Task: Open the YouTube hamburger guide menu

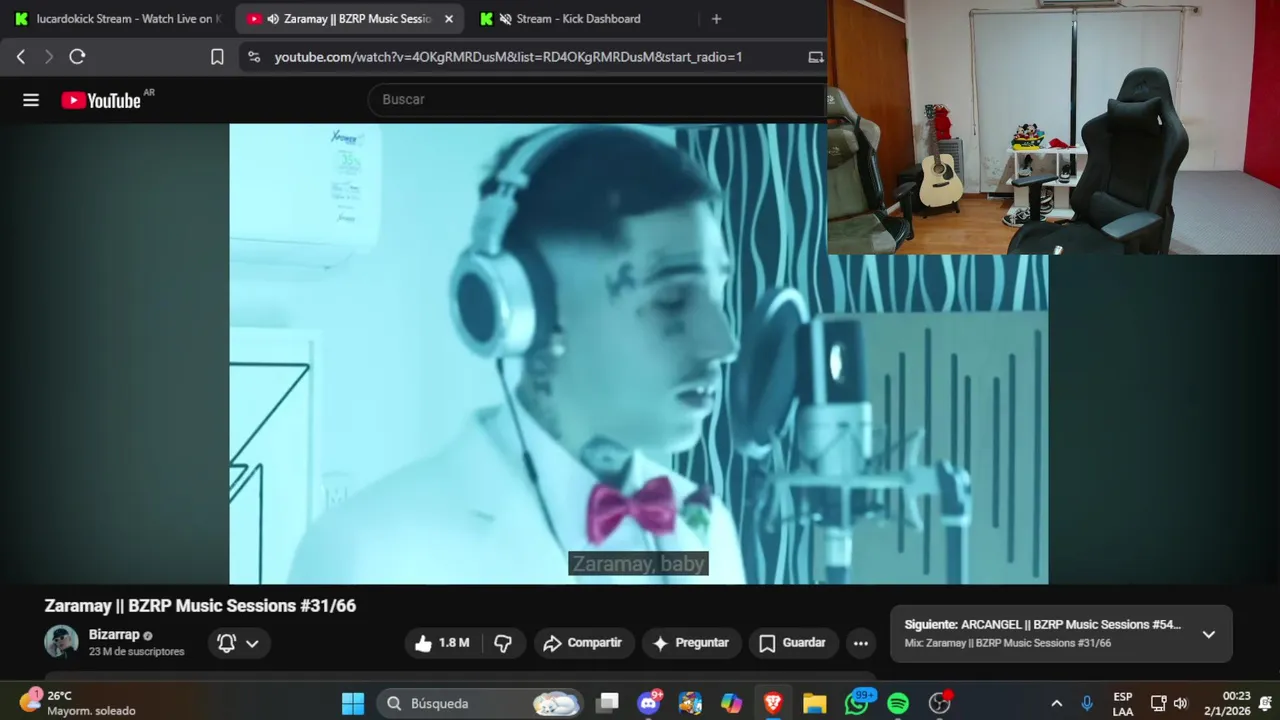Action: click(x=31, y=100)
